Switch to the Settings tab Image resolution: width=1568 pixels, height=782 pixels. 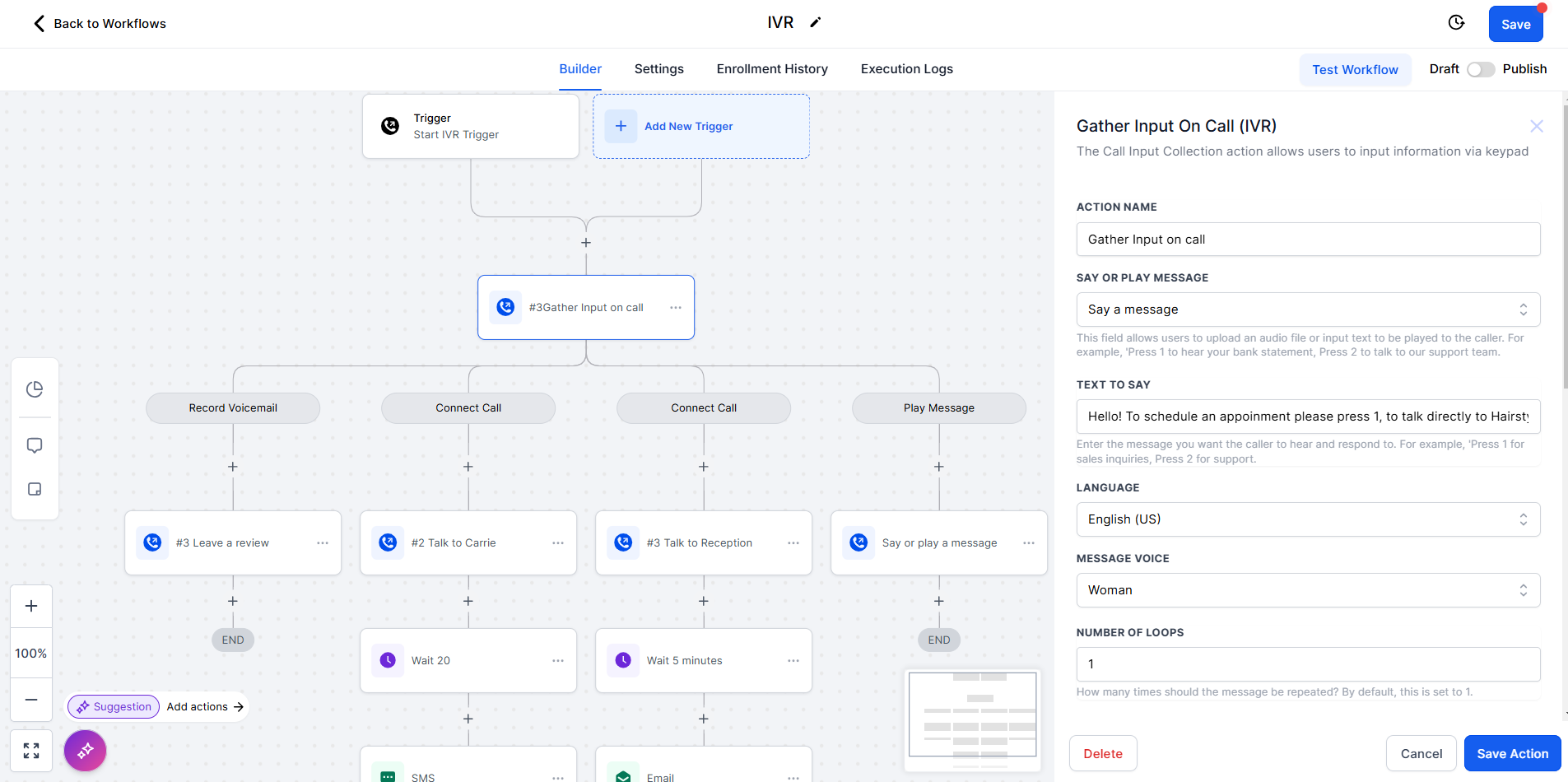(x=658, y=69)
